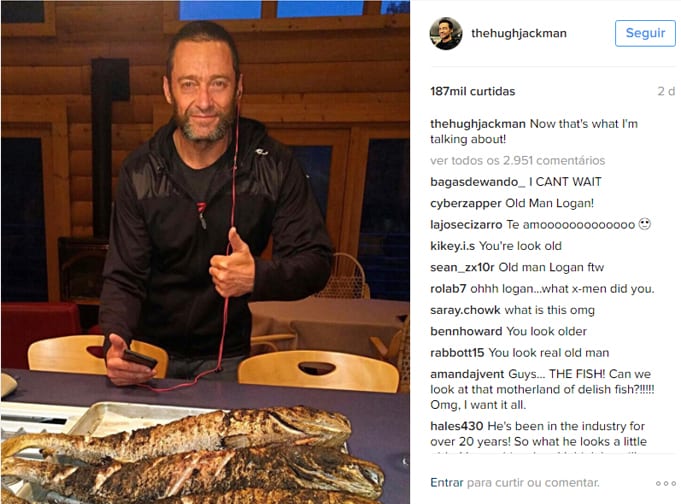Viewport: 681px width, 504px height.
Task: Open rabbott15 commenter profile
Action: point(457,353)
